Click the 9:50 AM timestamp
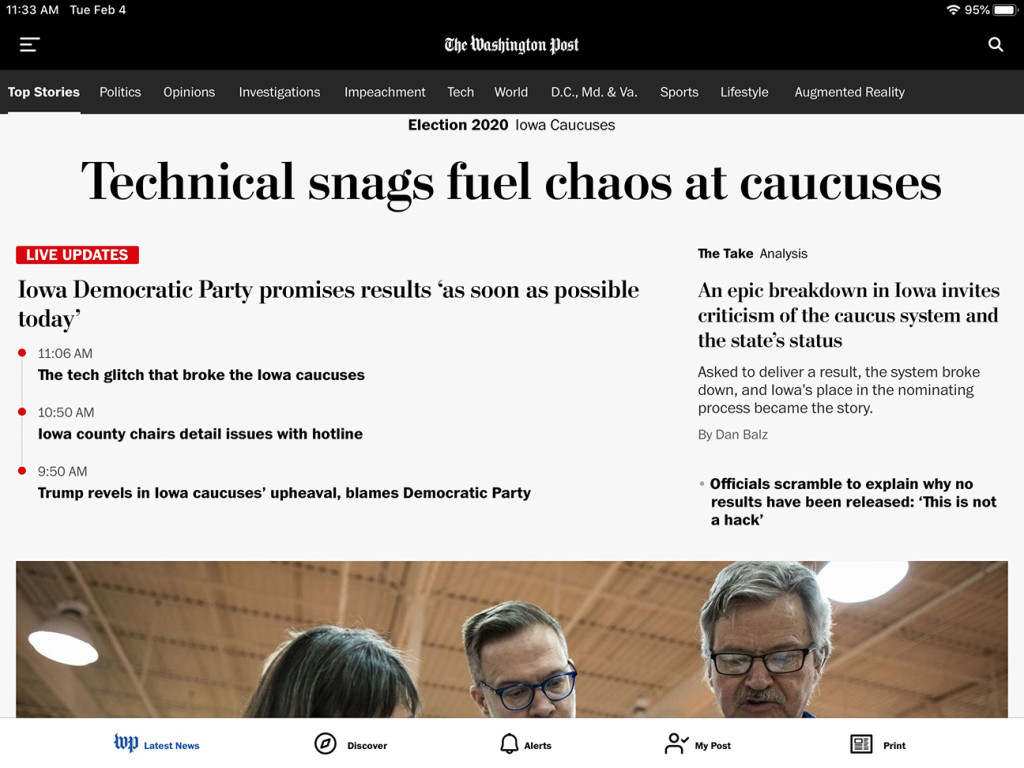Viewport: 1024px width, 768px height. coord(62,471)
